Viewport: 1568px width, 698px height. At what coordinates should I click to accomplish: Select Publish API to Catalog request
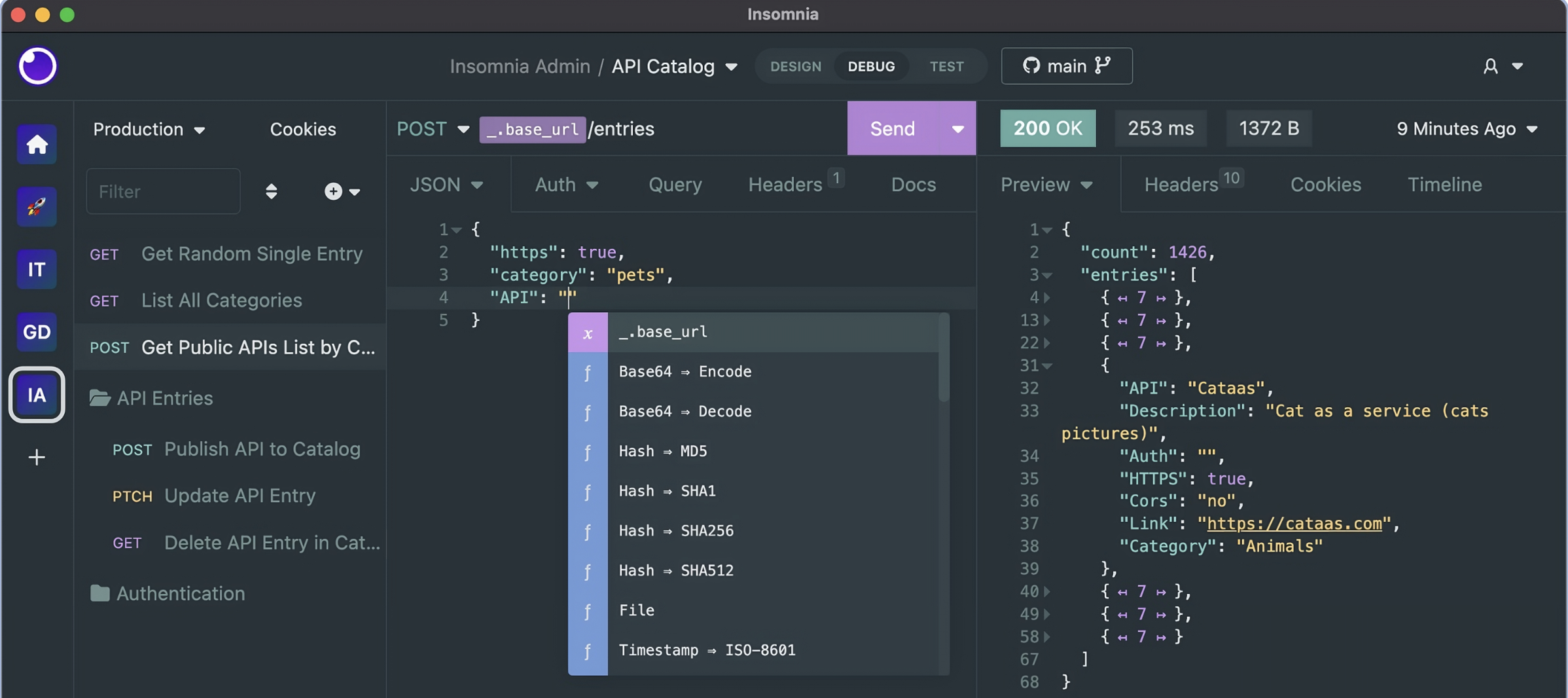230,449
